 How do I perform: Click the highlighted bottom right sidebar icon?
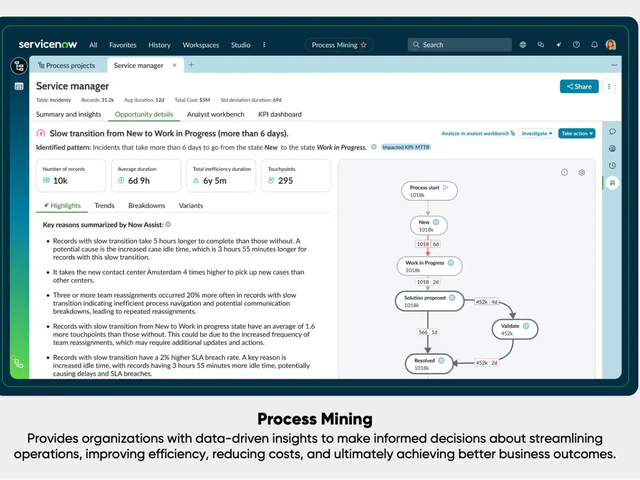(x=612, y=183)
